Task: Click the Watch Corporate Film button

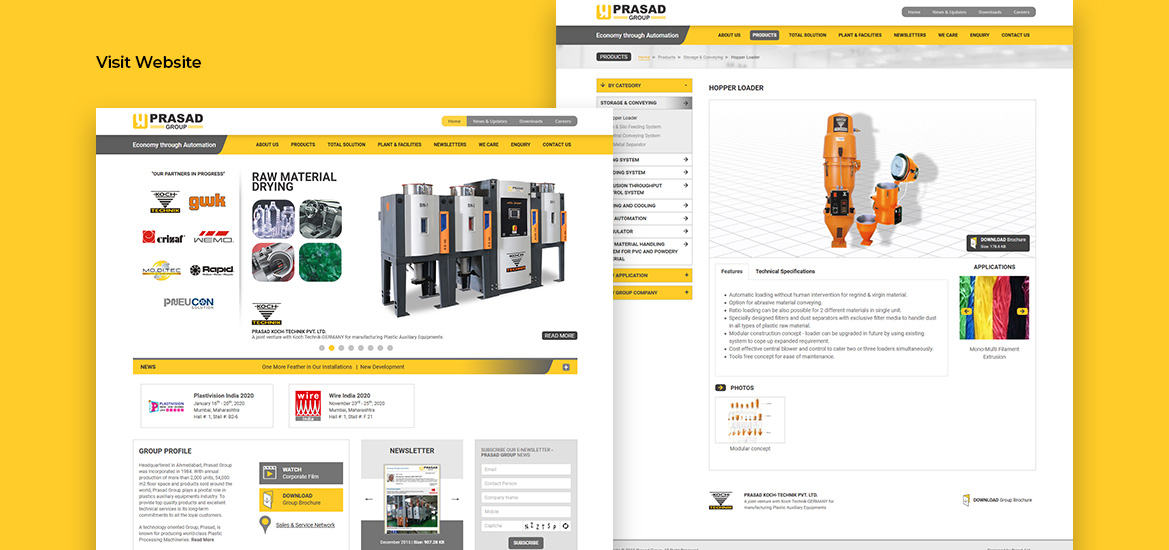Action: tap(301, 473)
